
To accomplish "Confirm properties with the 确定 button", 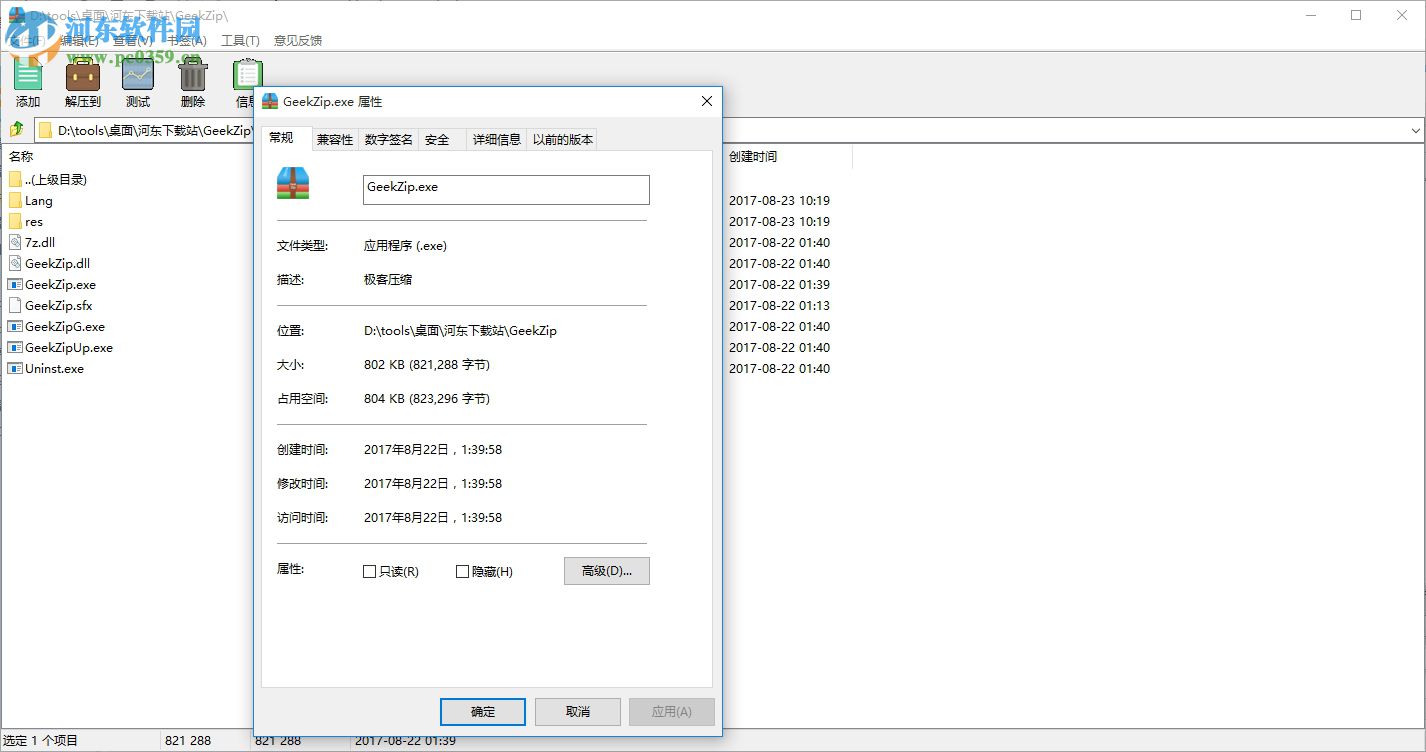I will pyautogui.click(x=482, y=712).
